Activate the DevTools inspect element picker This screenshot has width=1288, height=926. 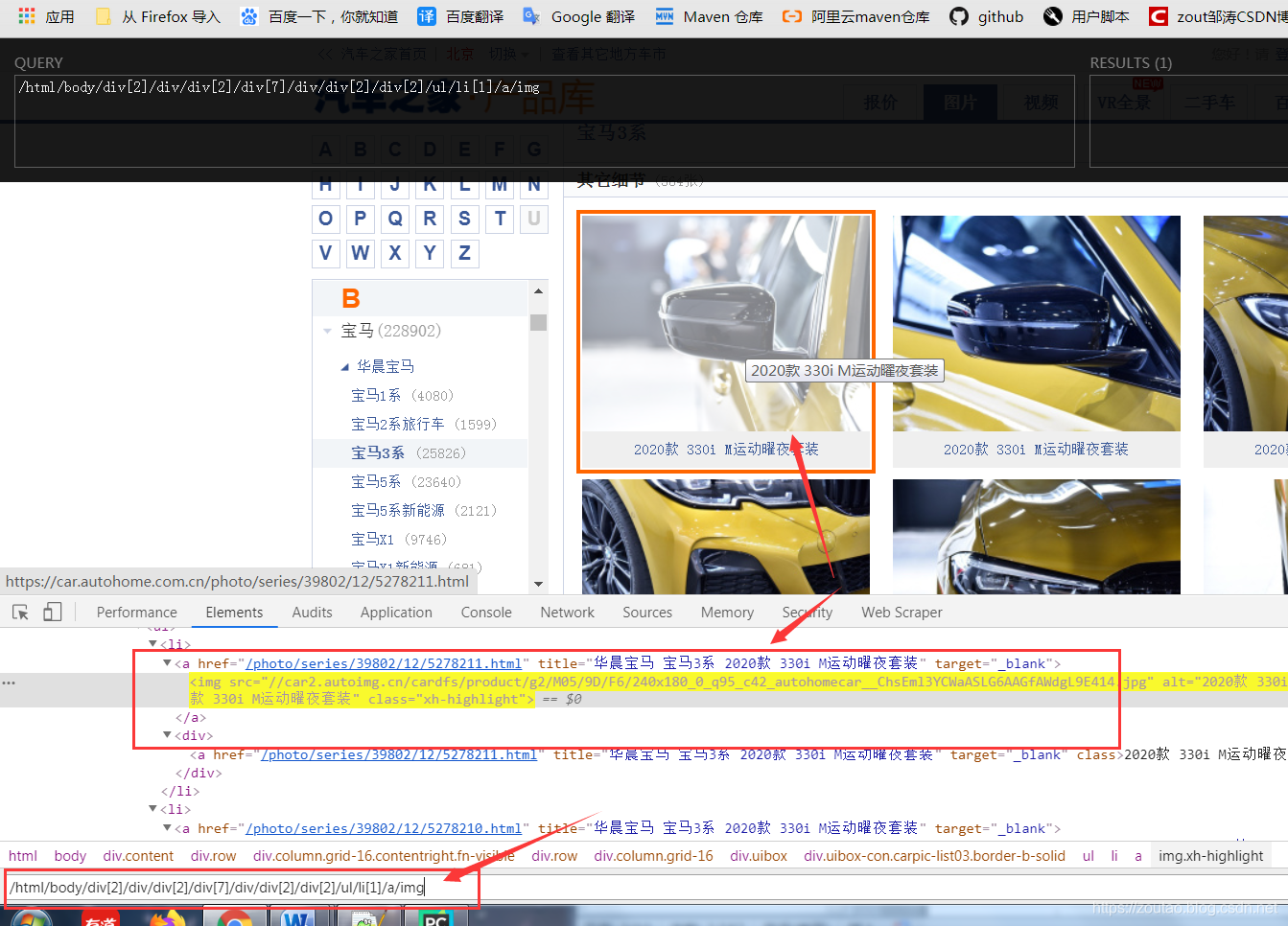[20, 612]
